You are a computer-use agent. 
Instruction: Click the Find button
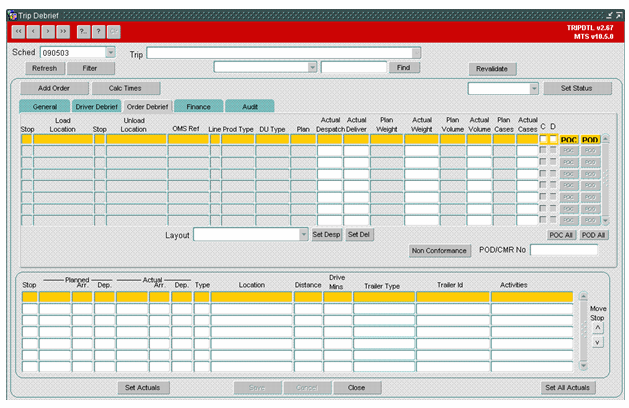pos(404,67)
